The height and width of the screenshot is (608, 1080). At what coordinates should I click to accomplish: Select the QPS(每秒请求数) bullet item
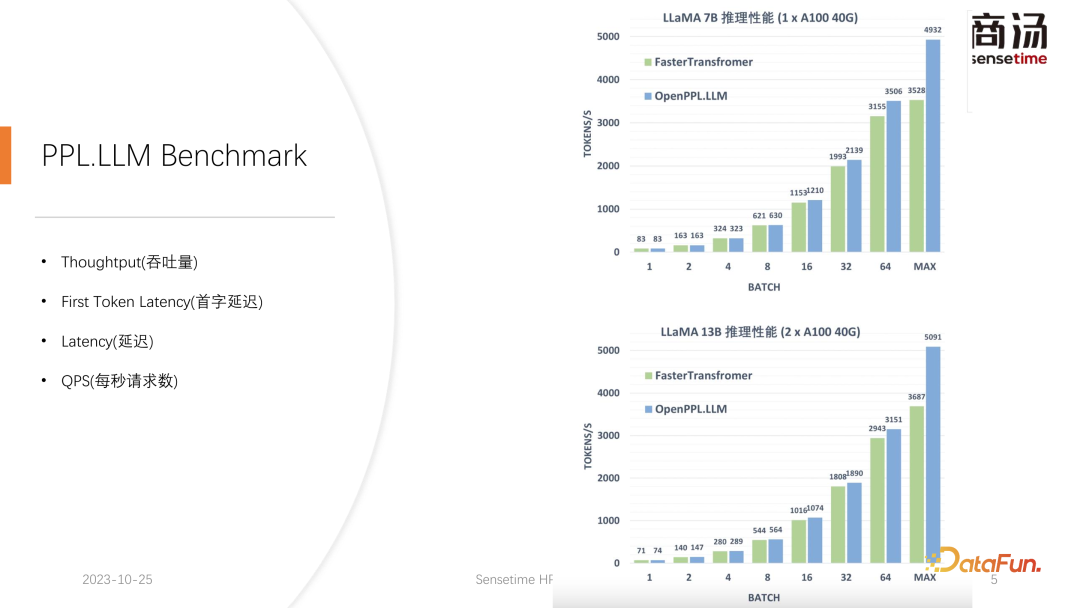[x=119, y=381]
